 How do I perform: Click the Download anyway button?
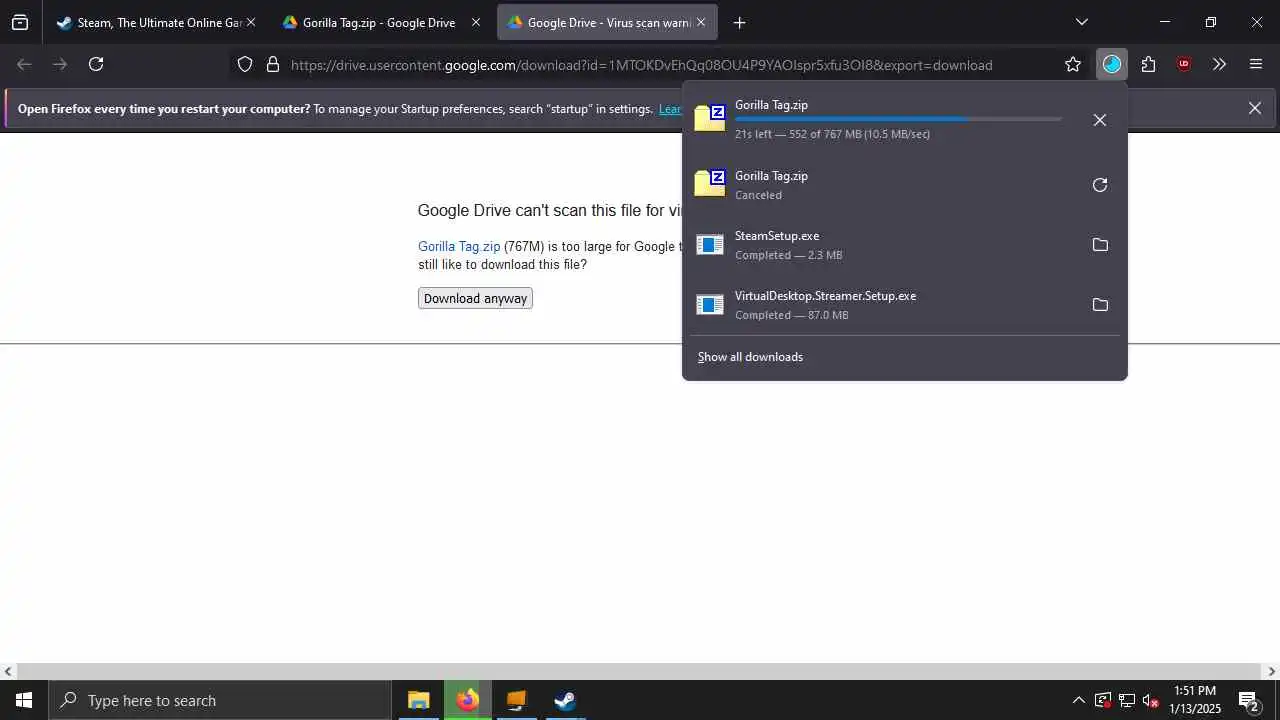[x=475, y=298]
